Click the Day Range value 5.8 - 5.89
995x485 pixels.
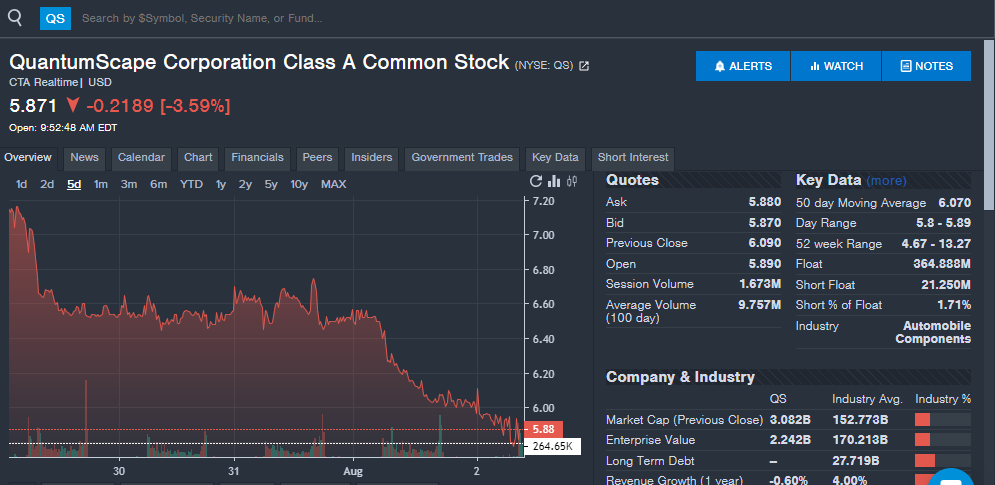point(944,223)
